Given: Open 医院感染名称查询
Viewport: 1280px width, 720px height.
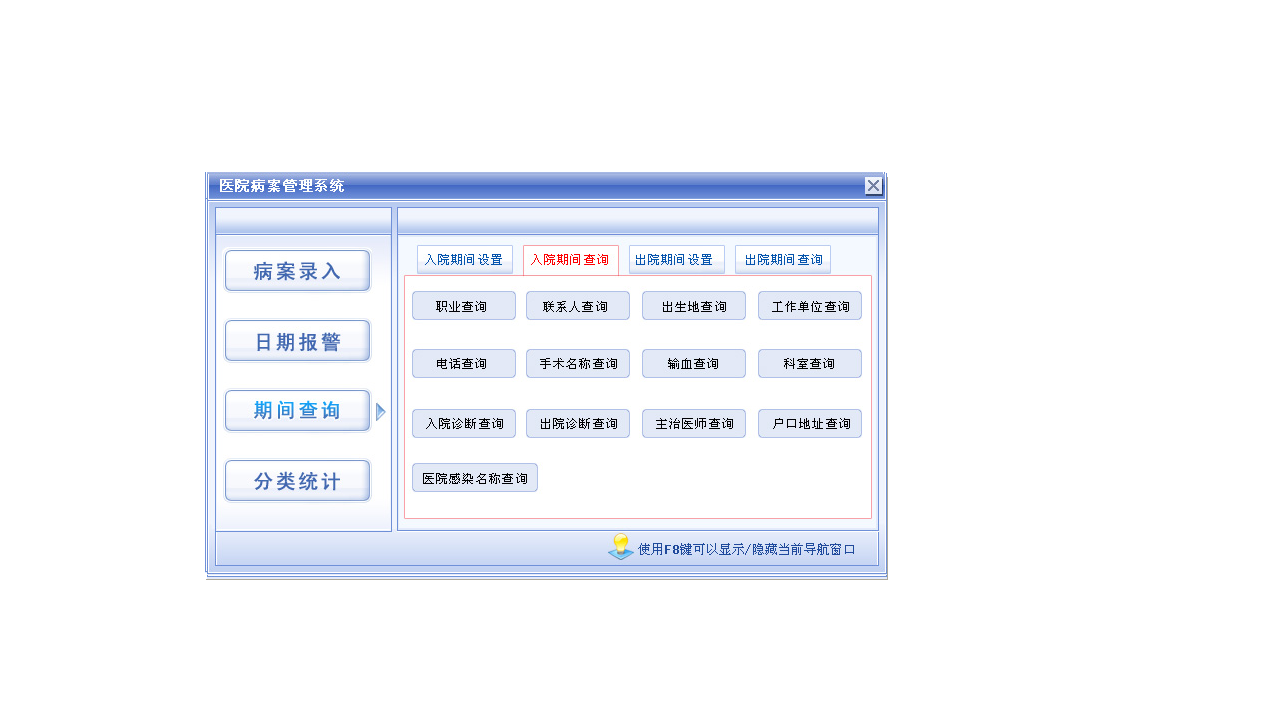Looking at the screenshot, I should (x=475, y=477).
